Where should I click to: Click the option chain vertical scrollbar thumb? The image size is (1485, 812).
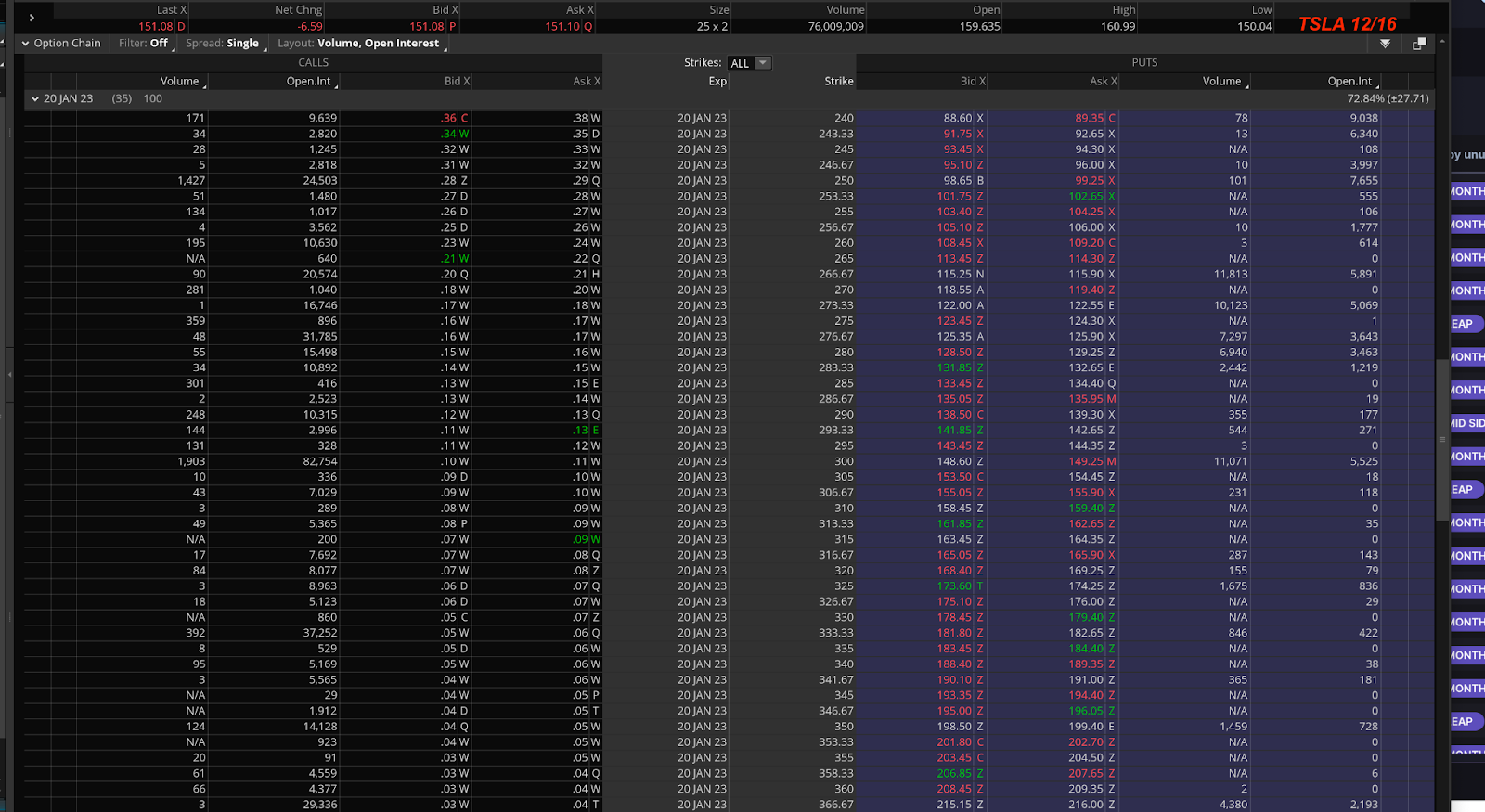1442,441
